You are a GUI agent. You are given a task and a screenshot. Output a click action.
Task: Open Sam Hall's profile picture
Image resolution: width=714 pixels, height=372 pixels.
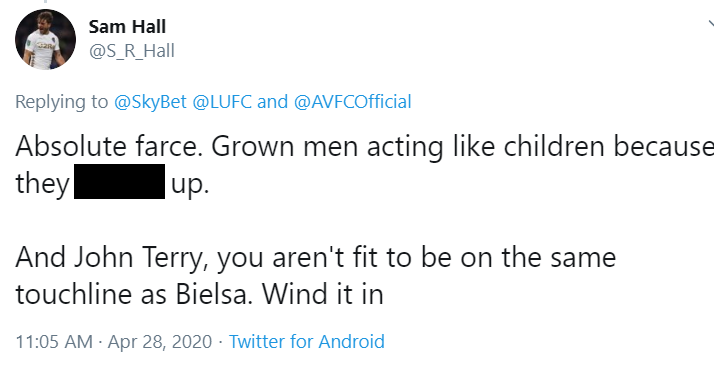coord(46,39)
